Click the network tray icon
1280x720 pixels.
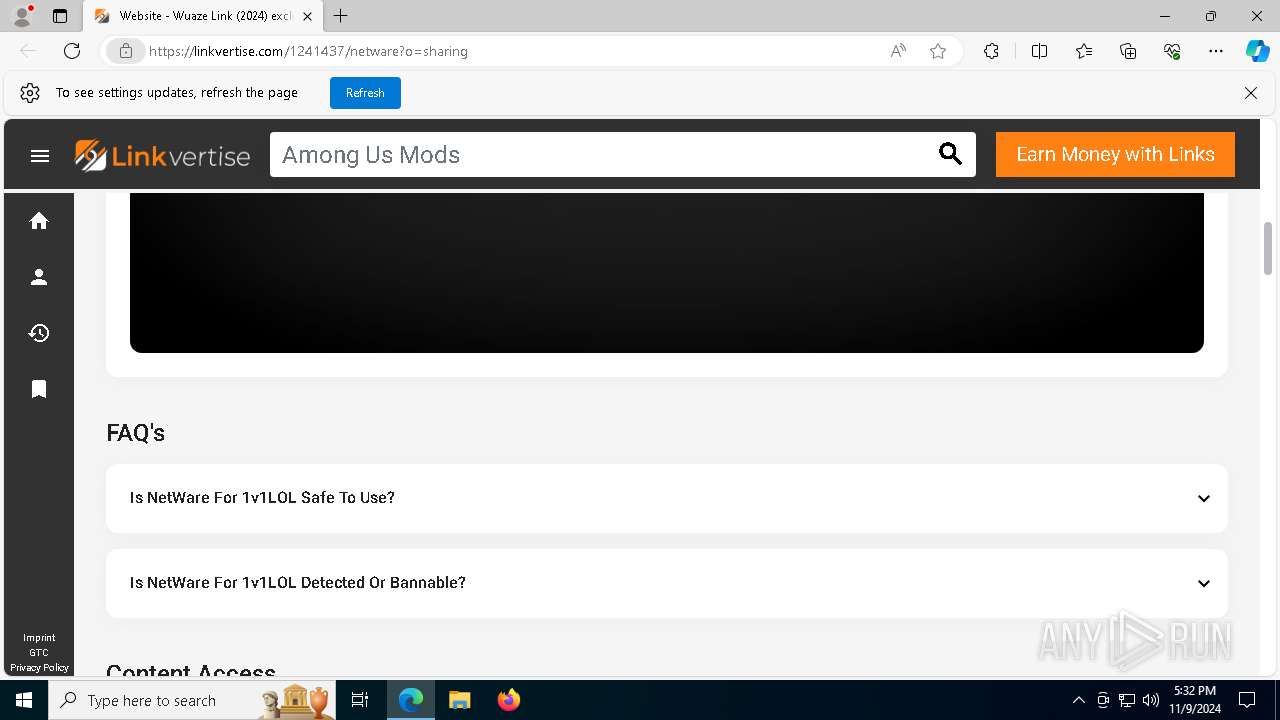(1127, 700)
